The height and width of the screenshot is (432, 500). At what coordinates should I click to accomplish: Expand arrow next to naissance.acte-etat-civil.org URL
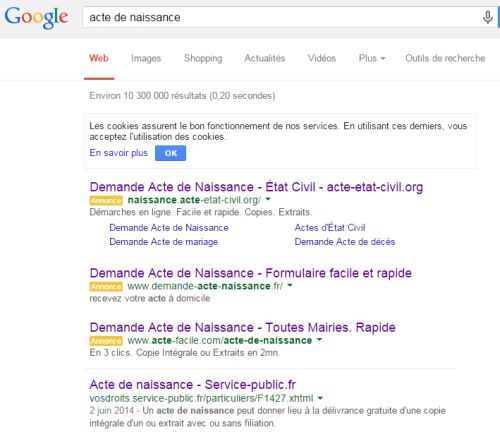pos(268,199)
